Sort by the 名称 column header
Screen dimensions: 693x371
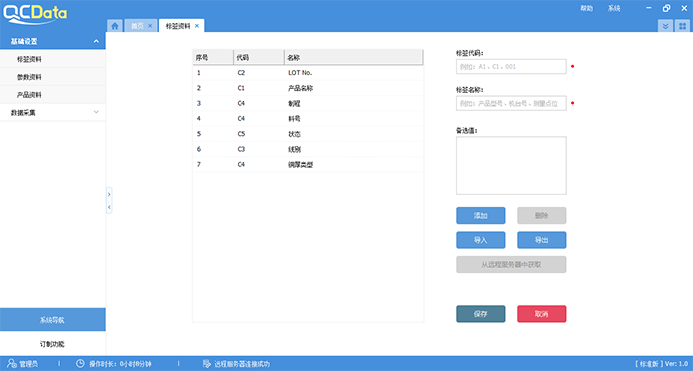click(x=354, y=57)
